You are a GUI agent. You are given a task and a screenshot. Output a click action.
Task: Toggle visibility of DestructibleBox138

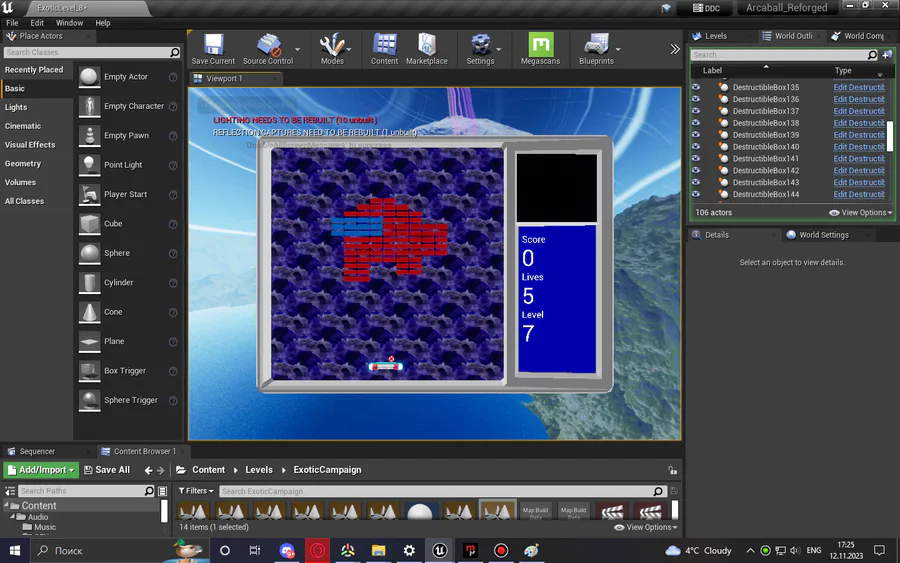click(696, 123)
